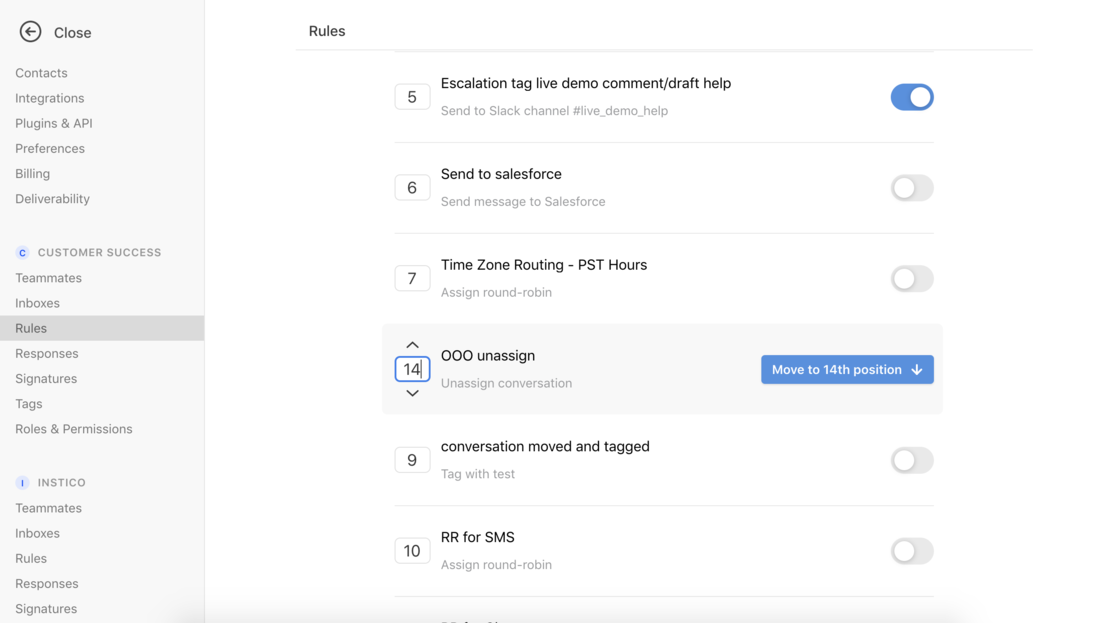Image resolution: width=1120 pixels, height=623 pixels.
Task: Open the Send to salesforce rule
Action: tap(501, 174)
